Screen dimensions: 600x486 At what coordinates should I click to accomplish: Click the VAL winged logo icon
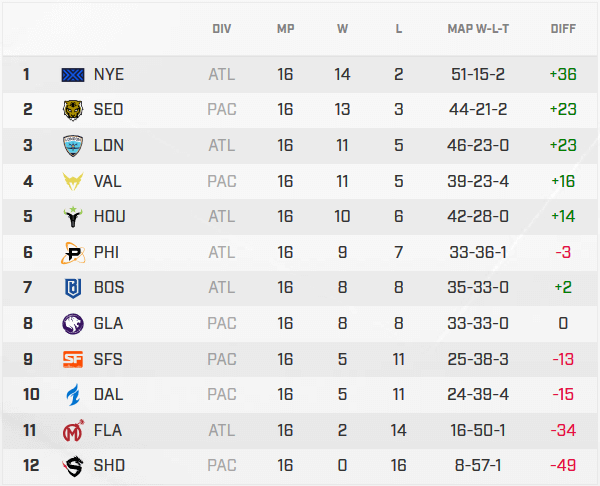point(74,181)
